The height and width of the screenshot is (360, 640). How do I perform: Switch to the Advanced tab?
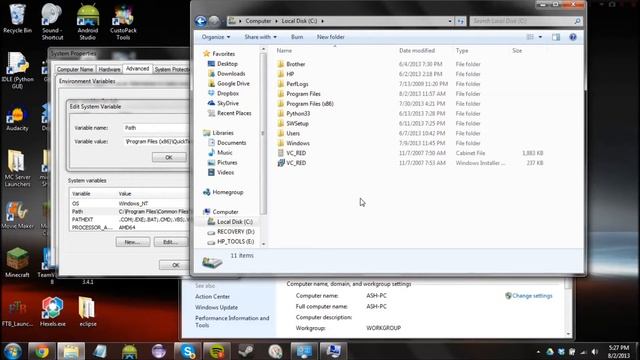point(137,69)
